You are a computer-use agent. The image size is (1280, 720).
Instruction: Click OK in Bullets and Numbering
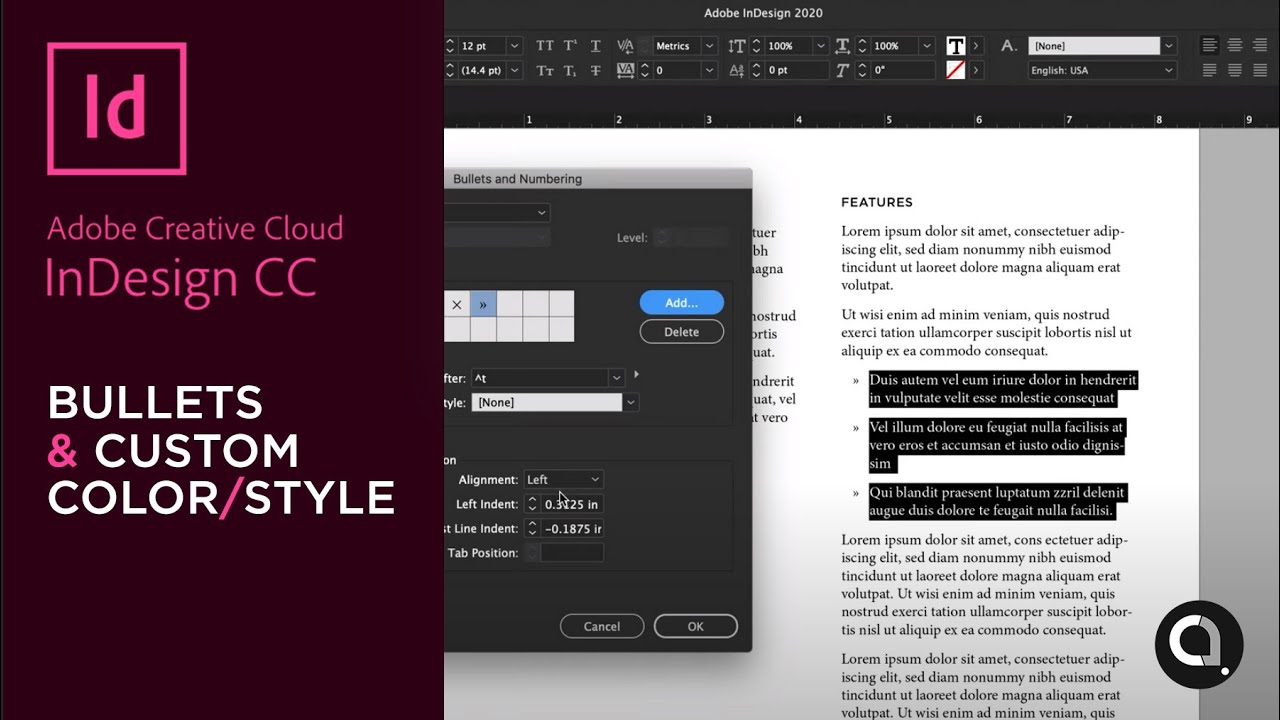pyautogui.click(x=696, y=626)
